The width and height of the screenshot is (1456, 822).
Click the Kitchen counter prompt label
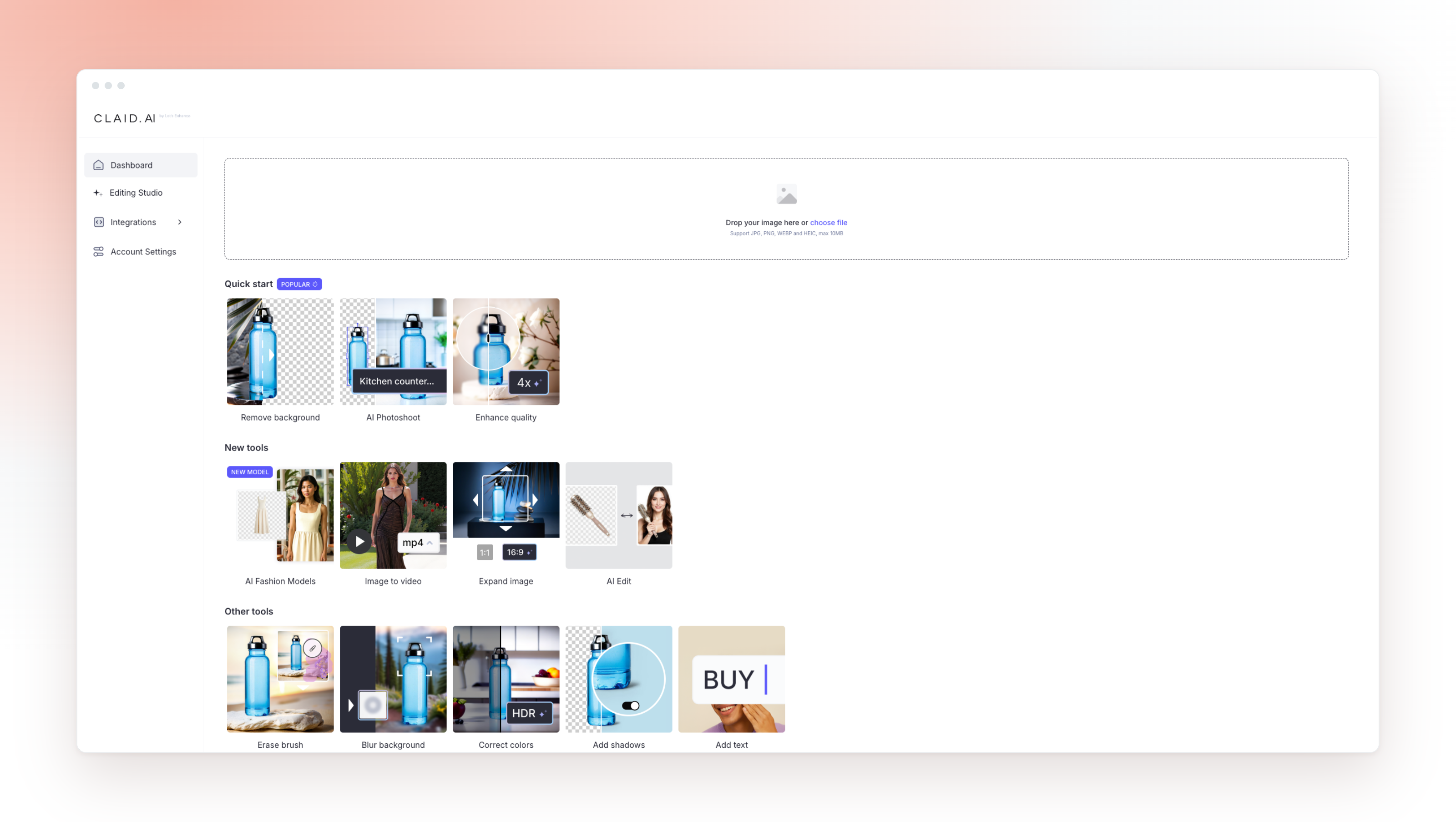[x=399, y=381]
